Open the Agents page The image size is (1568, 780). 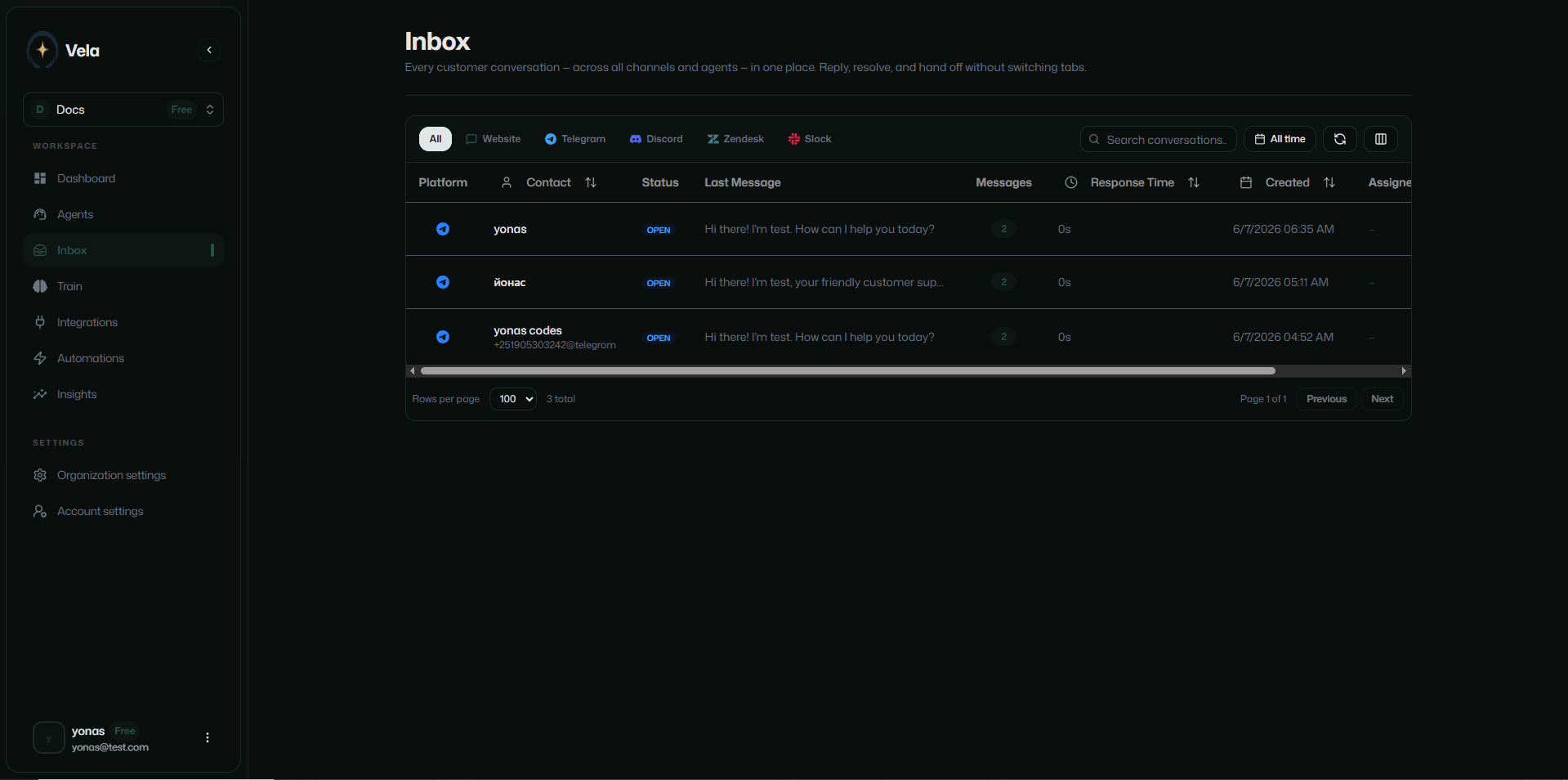click(x=123, y=214)
